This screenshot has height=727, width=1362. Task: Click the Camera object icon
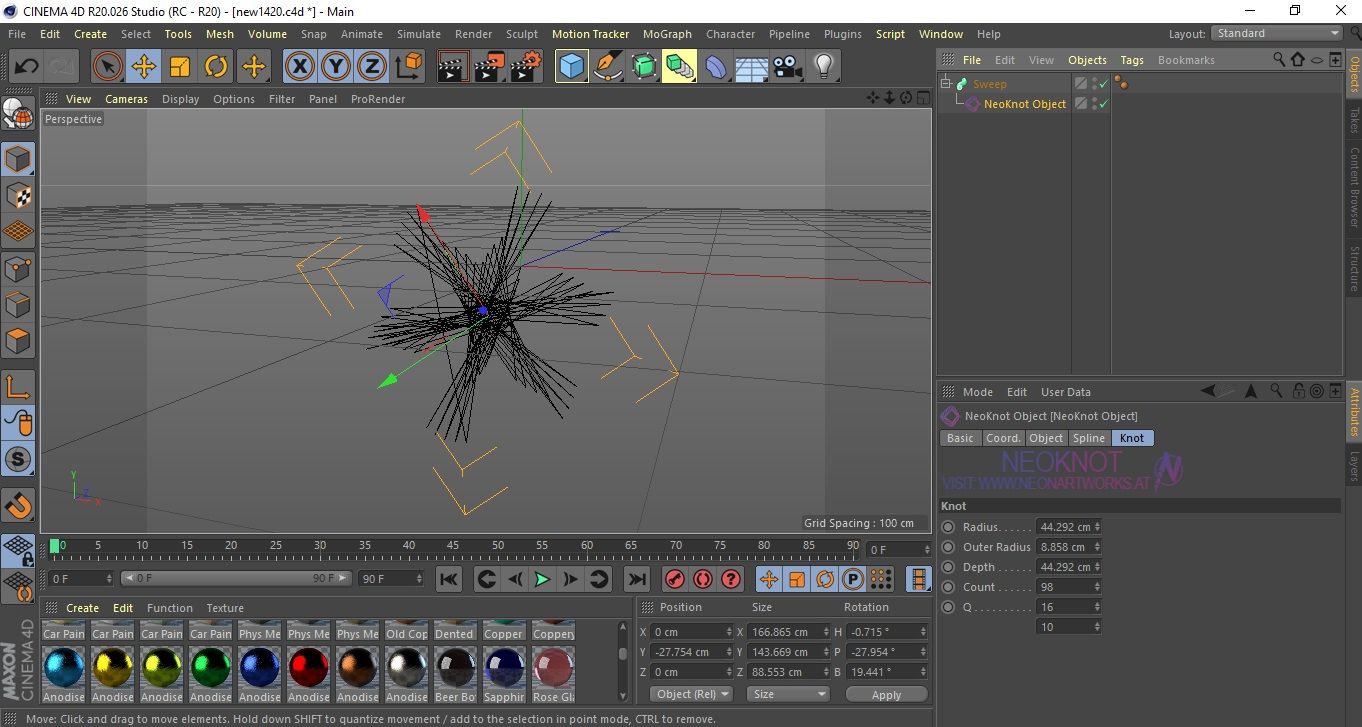788,67
